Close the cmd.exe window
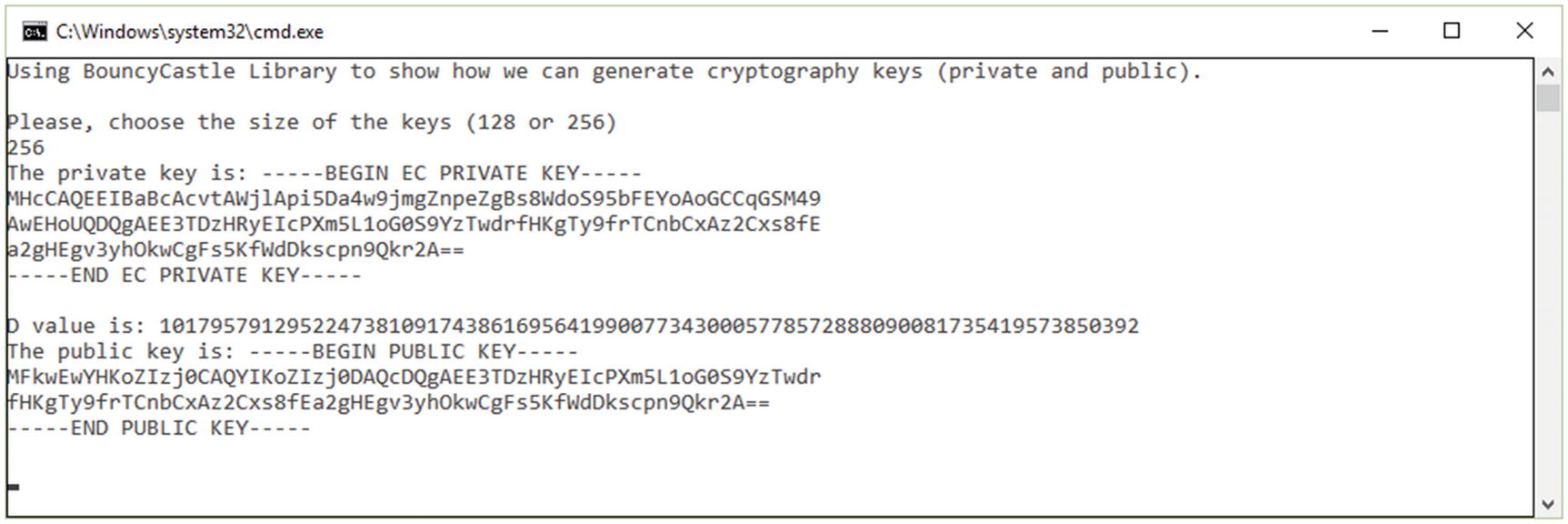The image size is (1568, 524). (1524, 31)
